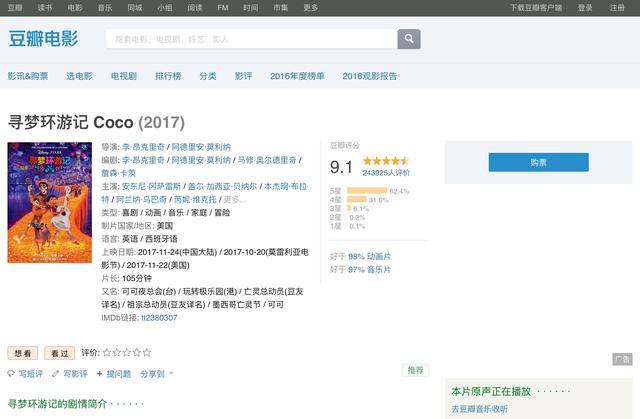Open actor link 安东尼·冈萨雷斯
640x419 pixels.
pyautogui.click(x=151, y=186)
